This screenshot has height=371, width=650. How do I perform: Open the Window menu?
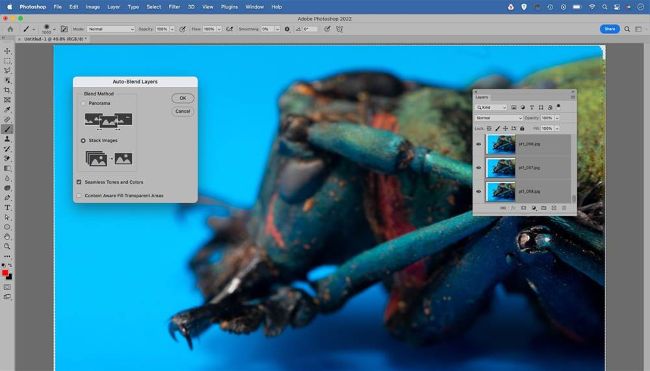pyautogui.click(x=255, y=7)
